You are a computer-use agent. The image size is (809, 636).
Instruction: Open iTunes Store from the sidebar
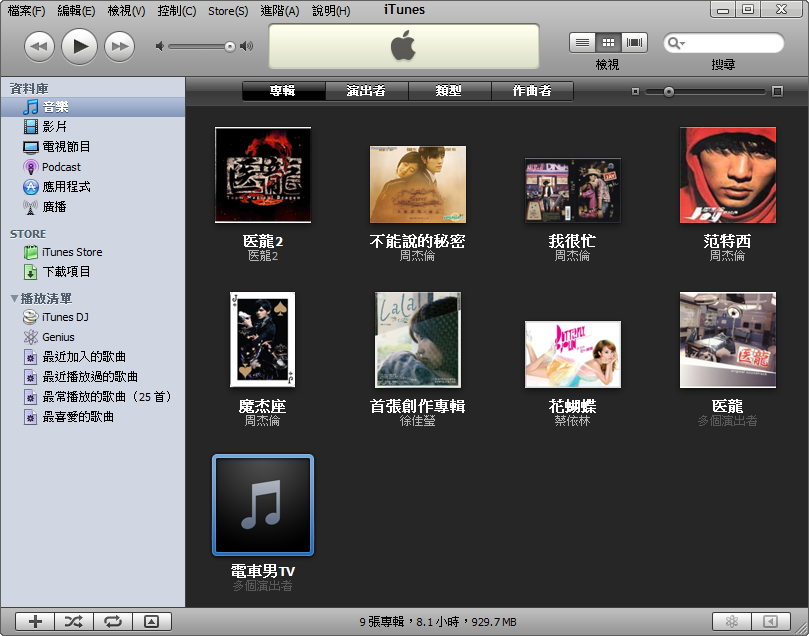click(x=93, y=252)
